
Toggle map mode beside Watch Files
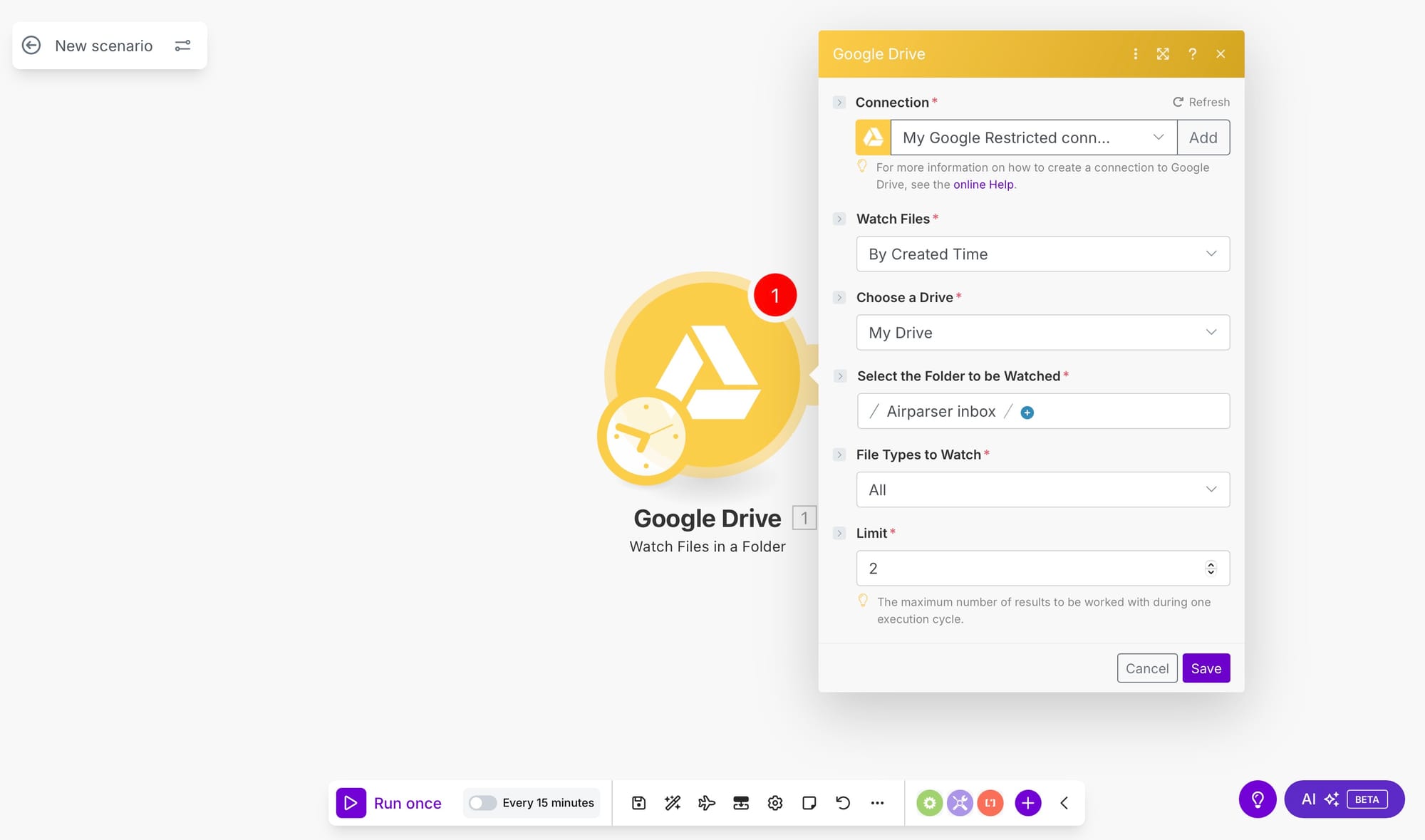[x=839, y=219]
